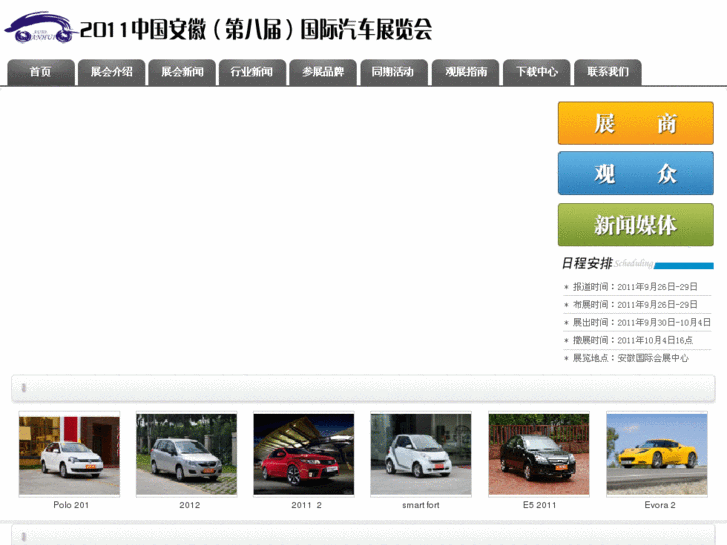Click the Auto Anhui car logo
The width and height of the screenshot is (727, 545).
tap(40, 28)
